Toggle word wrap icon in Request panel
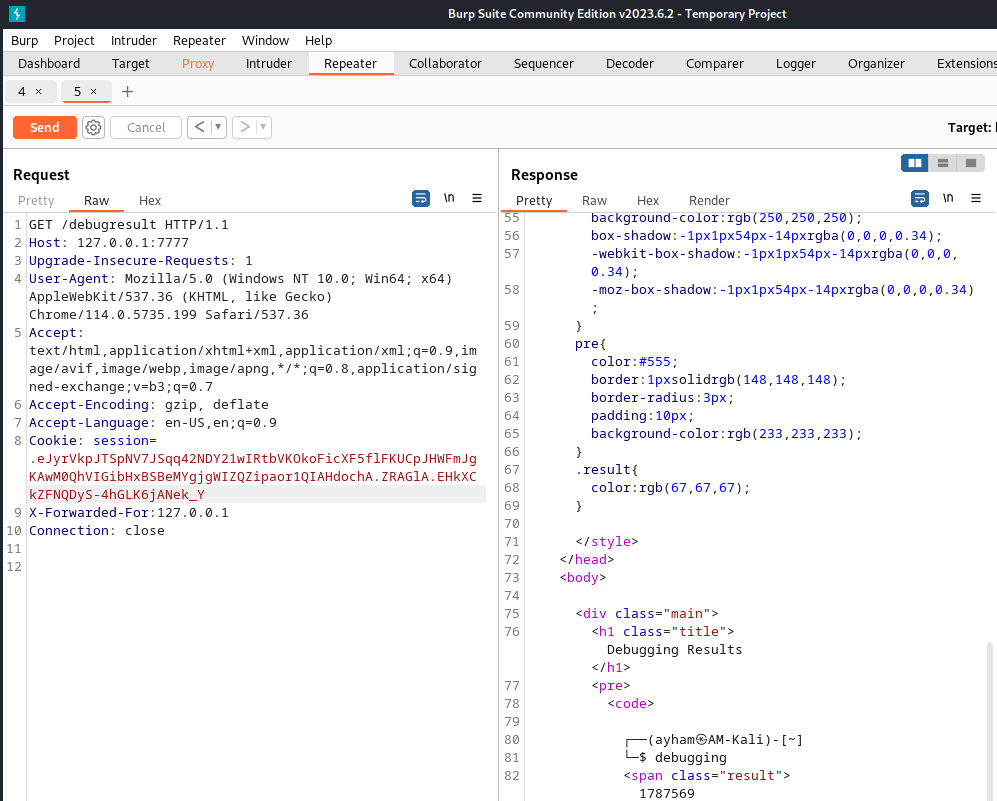 [421, 198]
